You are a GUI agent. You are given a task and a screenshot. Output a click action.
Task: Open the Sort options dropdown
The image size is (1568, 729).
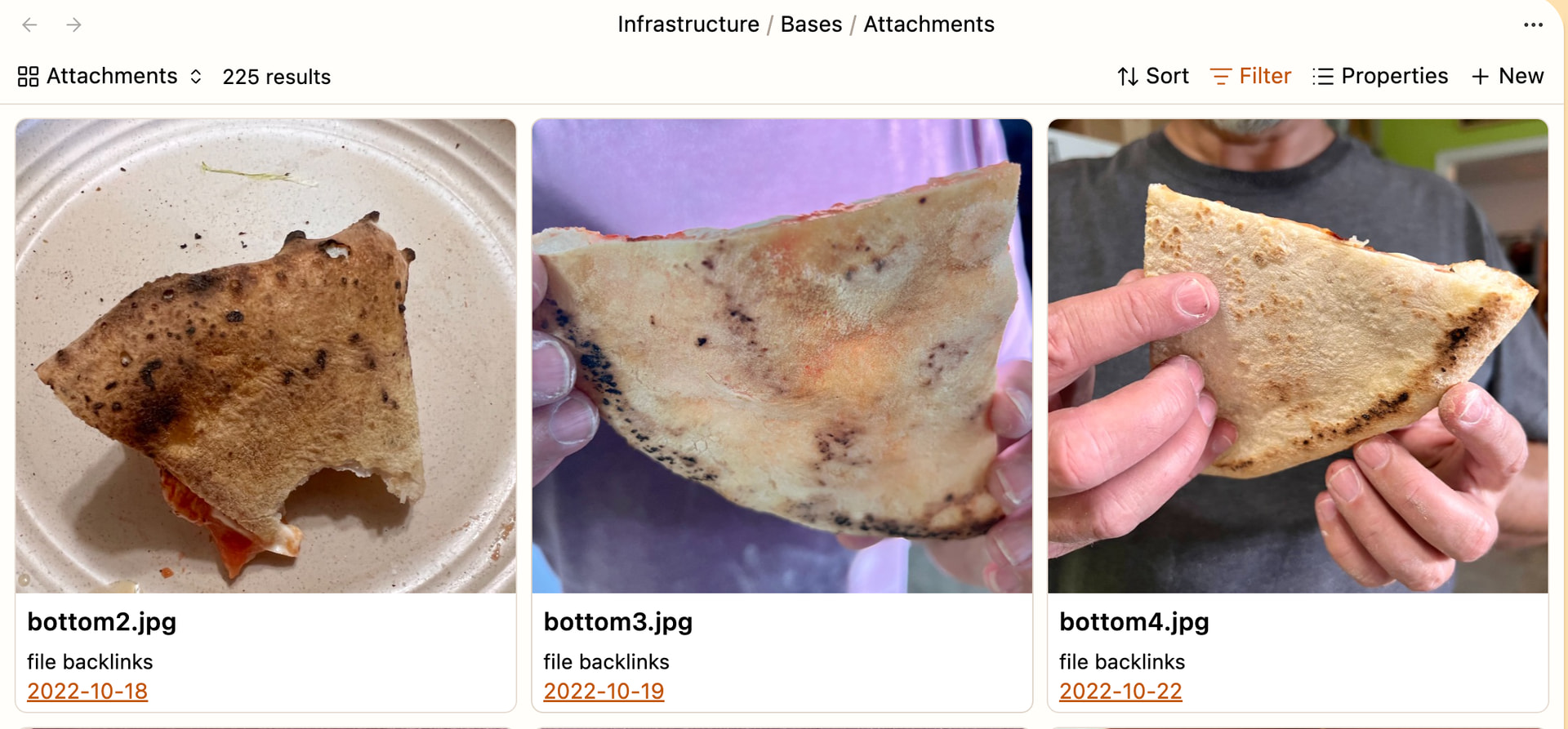click(1152, 76)
